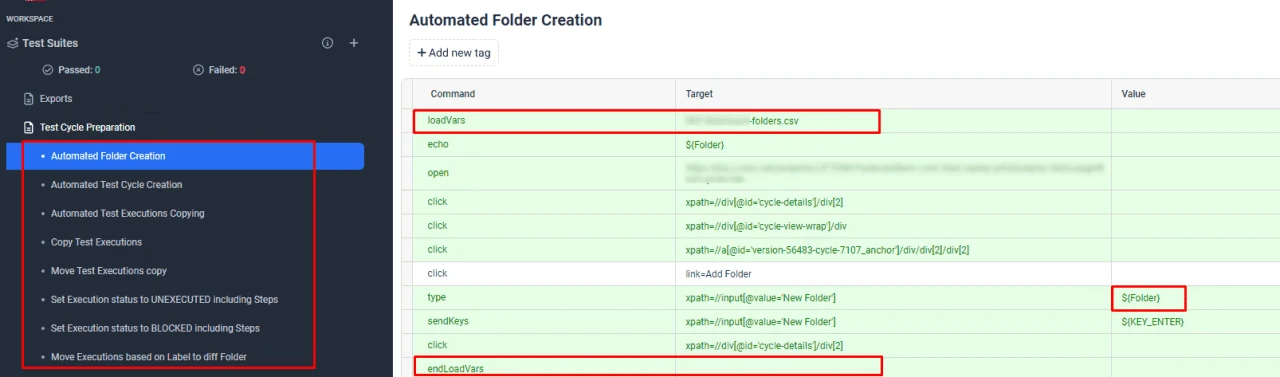Select Automated Test Cycle Creation macro

[x=117, y=185]
